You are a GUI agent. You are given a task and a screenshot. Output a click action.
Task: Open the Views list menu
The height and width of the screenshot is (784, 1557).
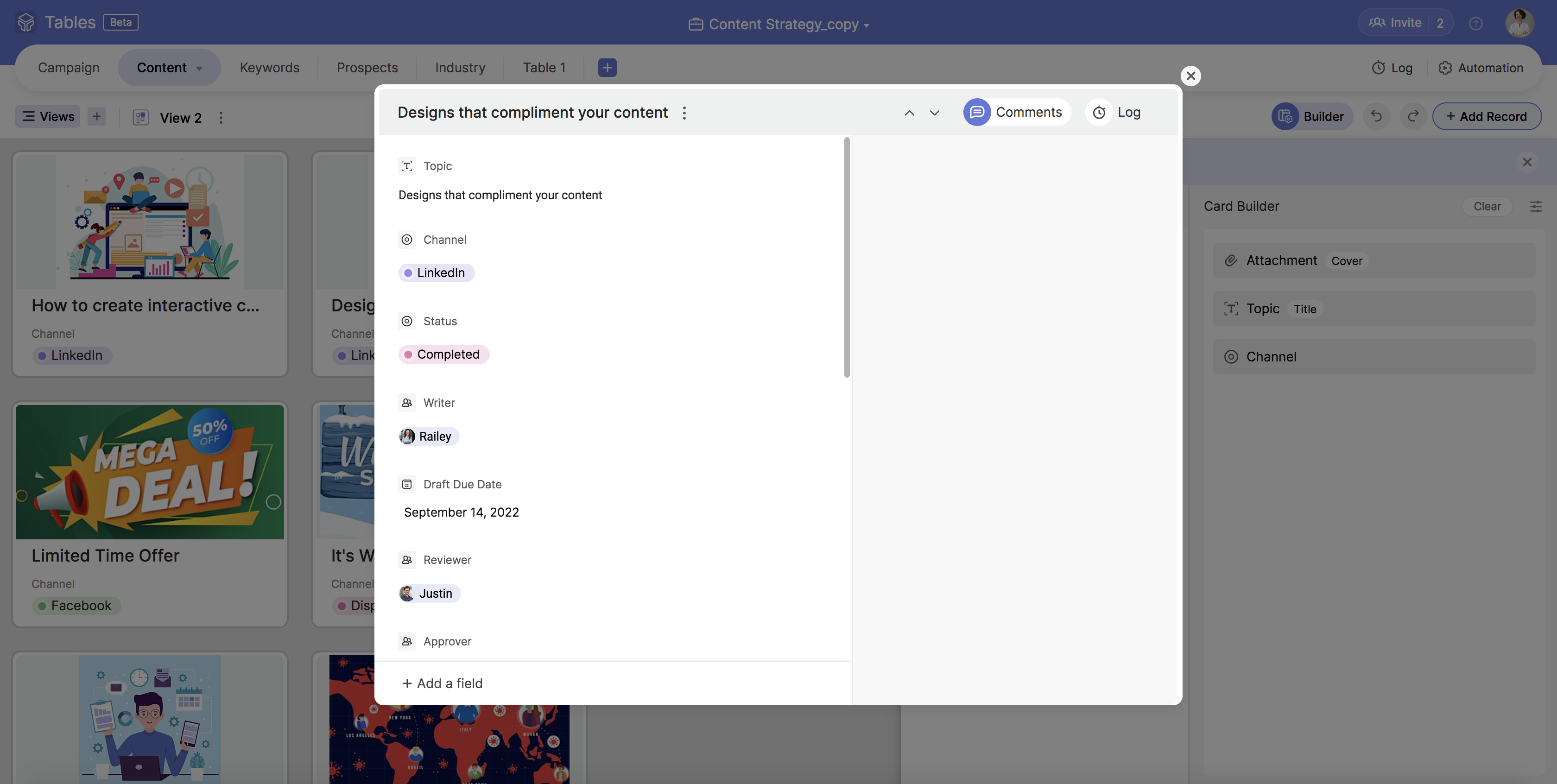coord(48,116)
